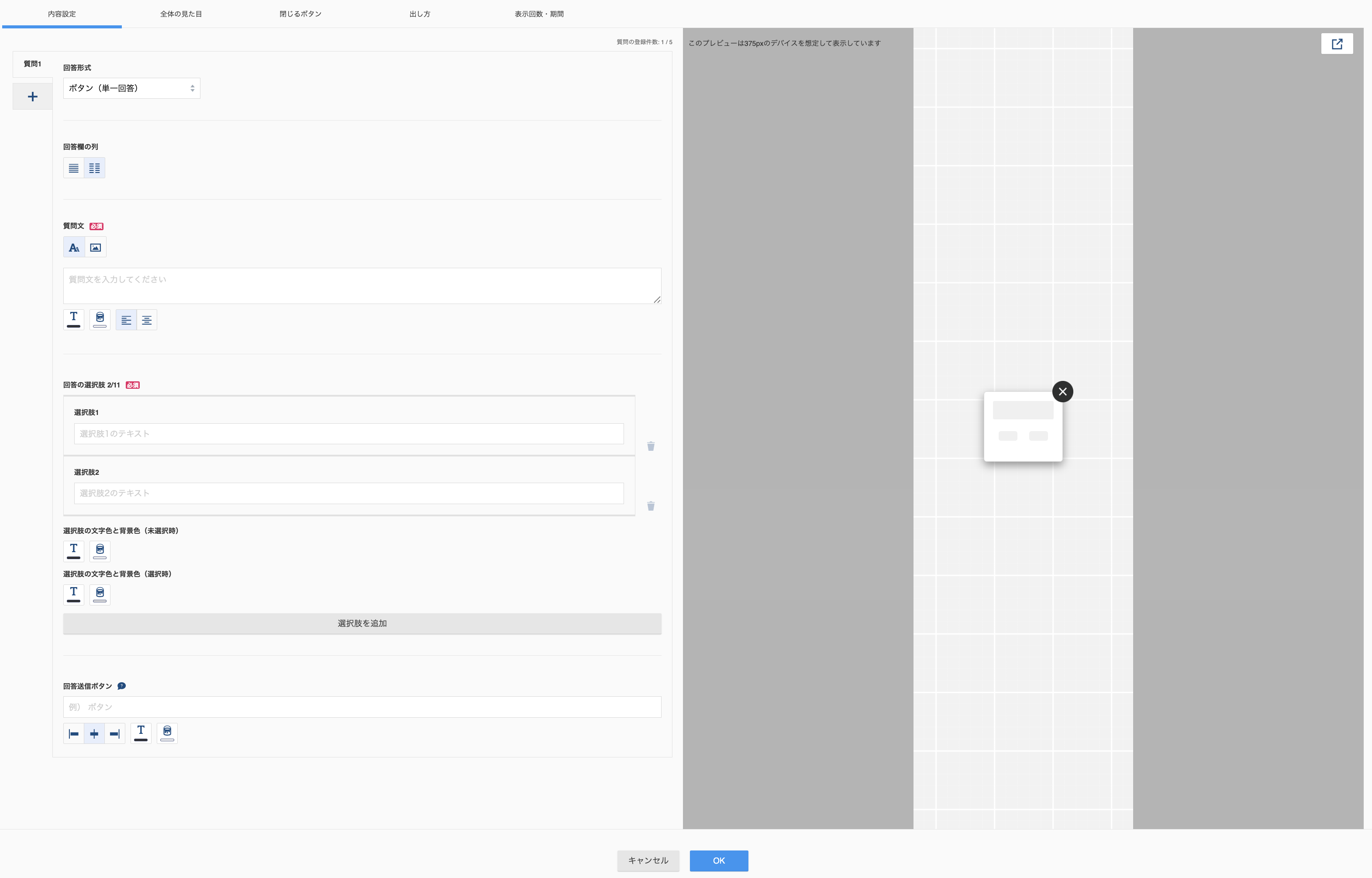
Task: Switch question to image mode icon
Action: pyautogui.click(x=96, y=247)
